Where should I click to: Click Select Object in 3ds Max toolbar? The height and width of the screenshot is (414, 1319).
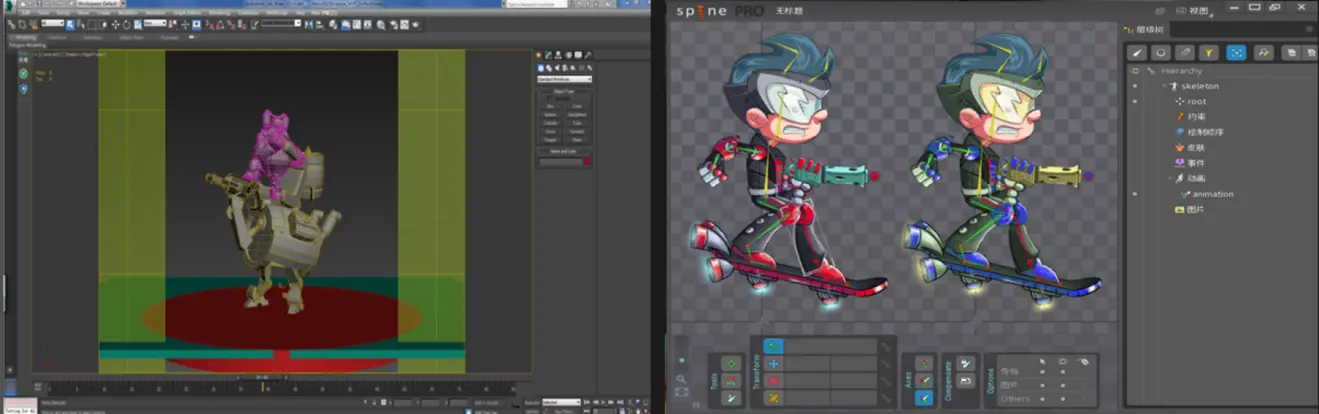click(x=70, y=24)
